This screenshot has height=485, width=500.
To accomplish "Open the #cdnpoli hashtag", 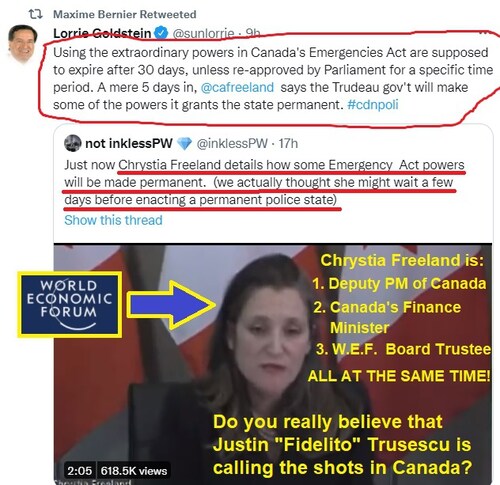I will [x=373, y=105].
